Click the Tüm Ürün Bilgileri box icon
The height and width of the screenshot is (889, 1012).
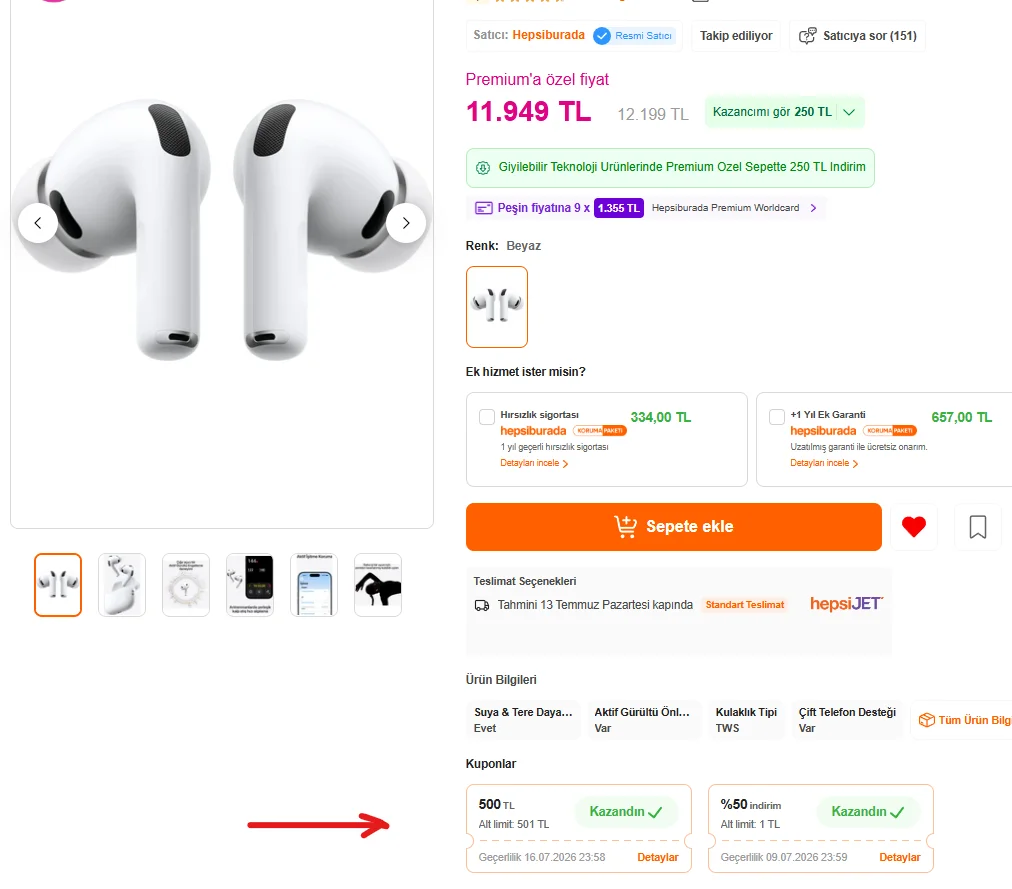coord(926,720)
